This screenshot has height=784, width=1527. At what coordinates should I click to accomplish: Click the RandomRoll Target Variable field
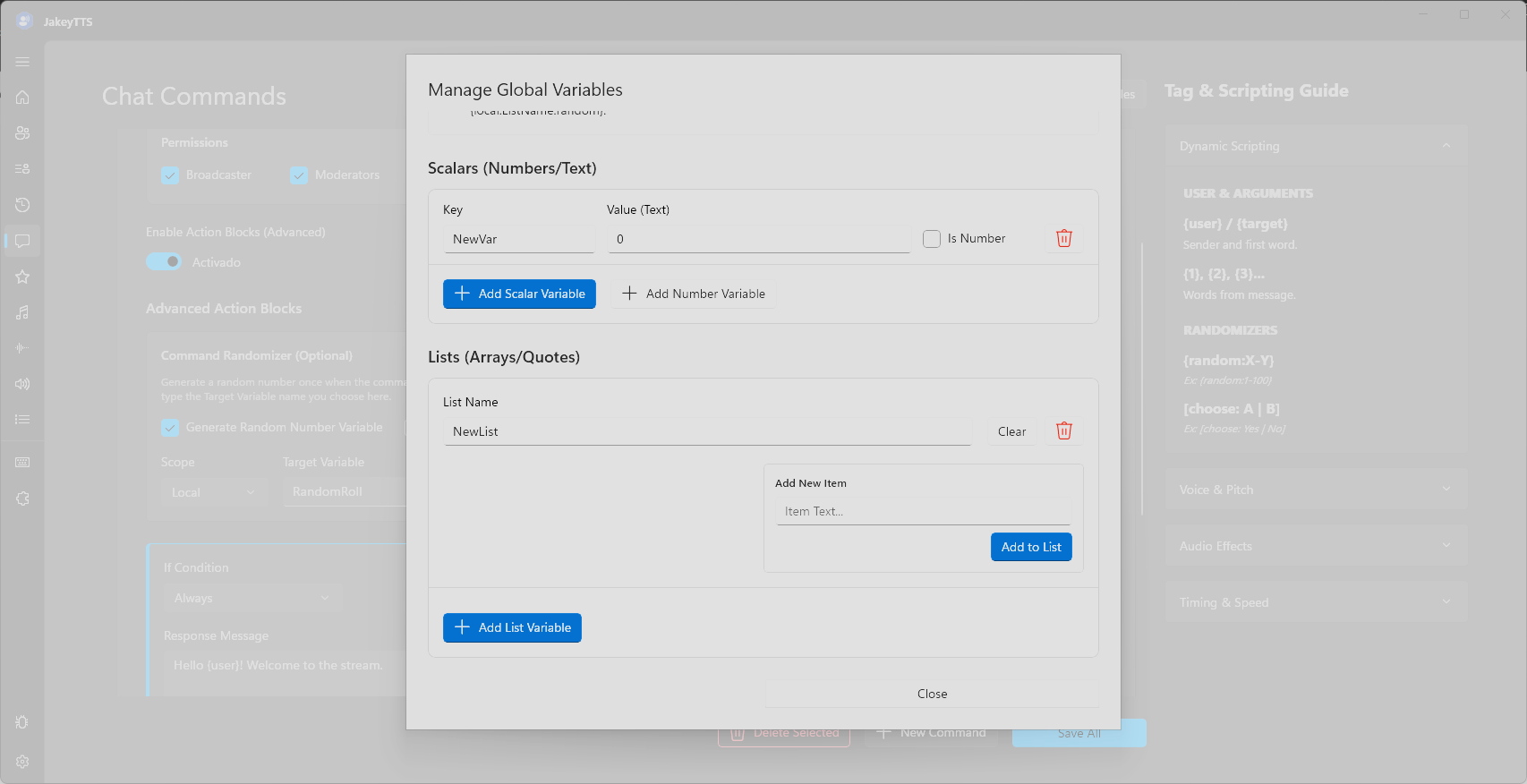(345, 491)
